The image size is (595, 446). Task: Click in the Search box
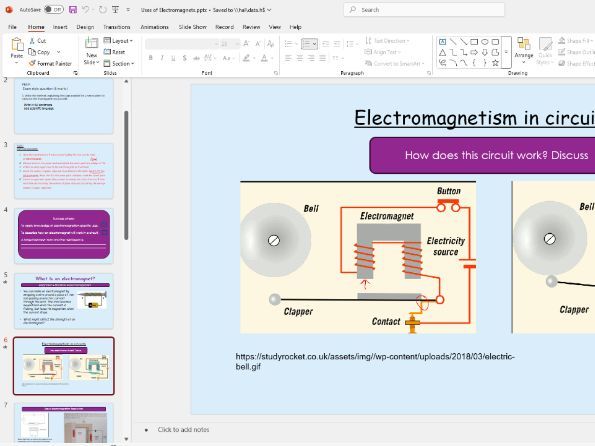coord(424,10)
